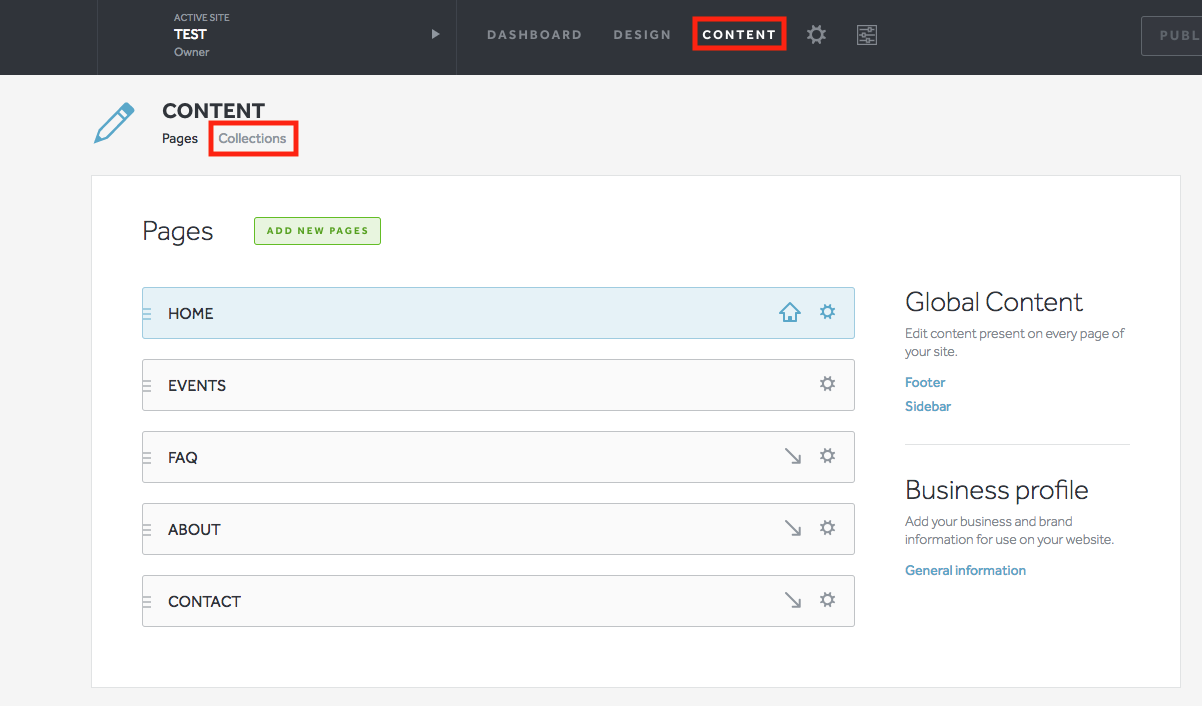Click the arrow icon on FAQ row

click(793, 456)
